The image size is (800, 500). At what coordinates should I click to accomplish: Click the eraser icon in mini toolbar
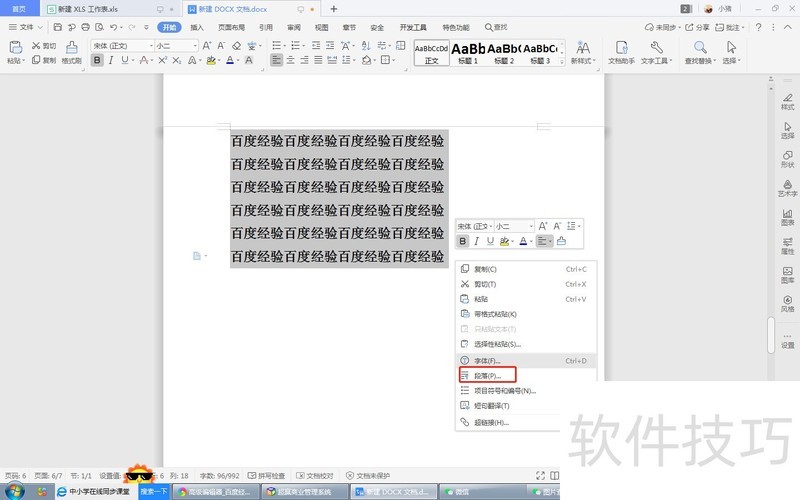561,241
